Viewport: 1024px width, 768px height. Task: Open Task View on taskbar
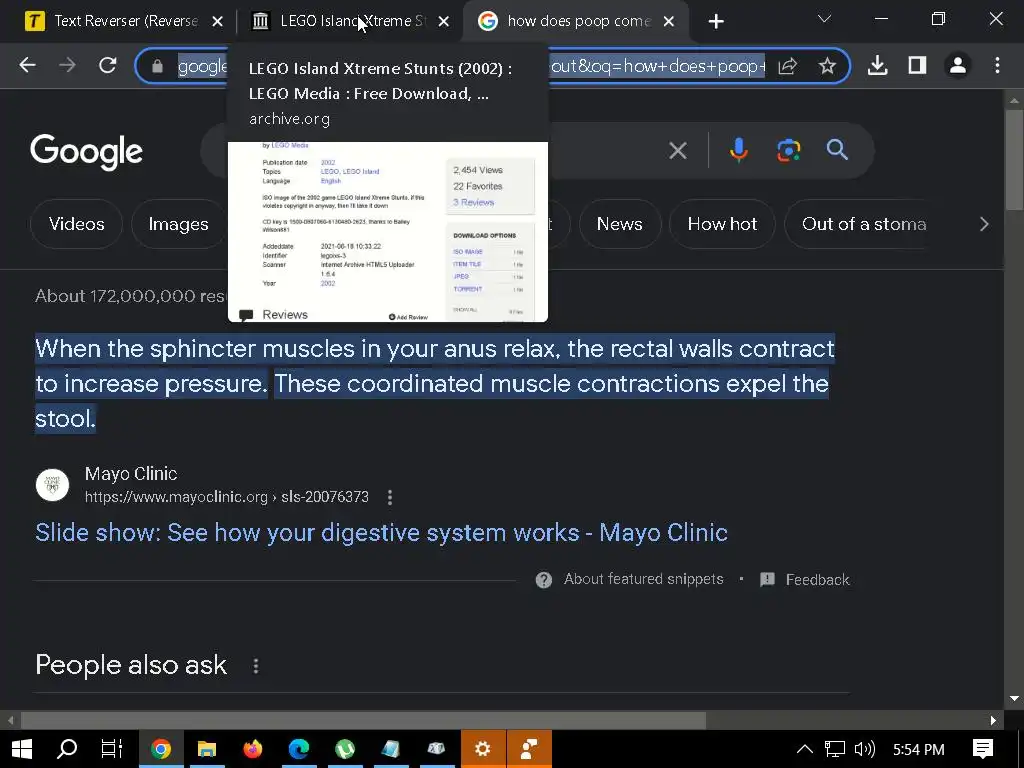click(112, 749)
